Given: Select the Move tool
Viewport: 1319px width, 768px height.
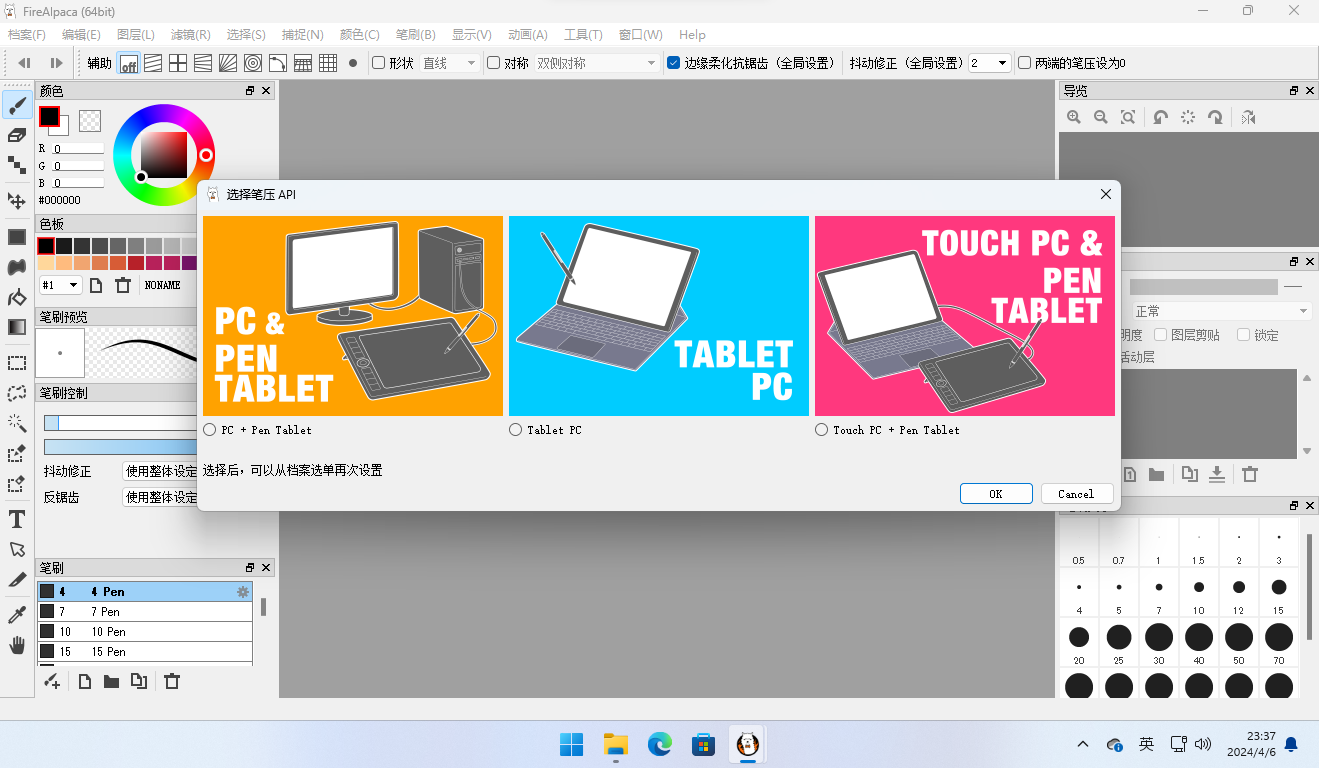Looking at the screenshot, I should 17,201.
